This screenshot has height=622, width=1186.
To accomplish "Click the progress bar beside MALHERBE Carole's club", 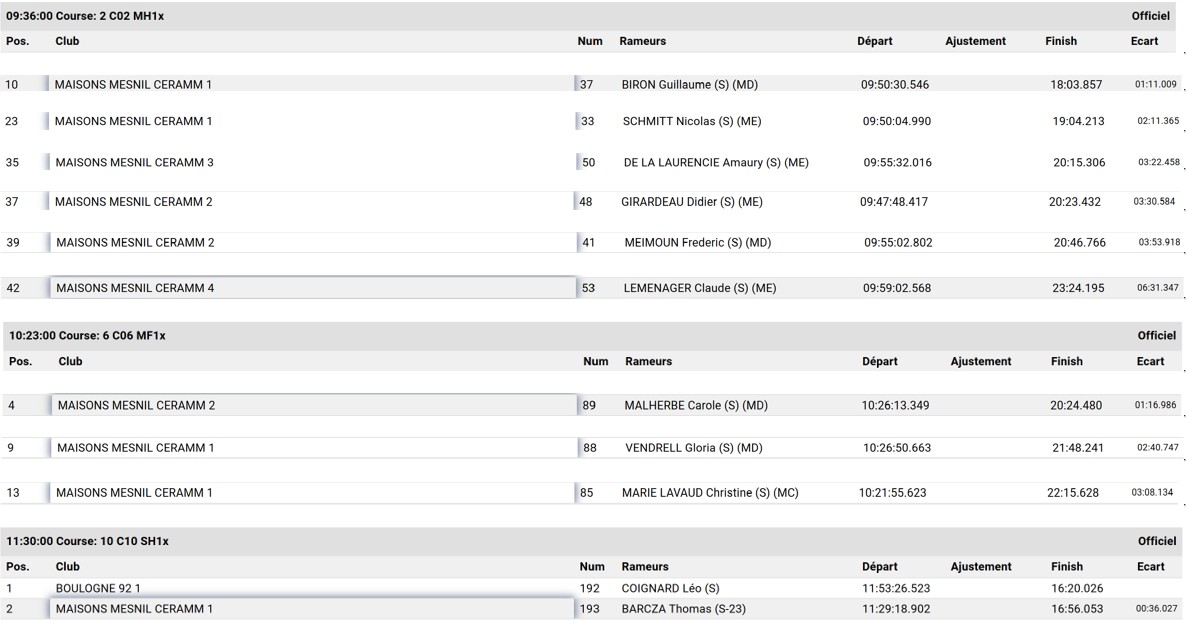I will [x=44, y=403].
